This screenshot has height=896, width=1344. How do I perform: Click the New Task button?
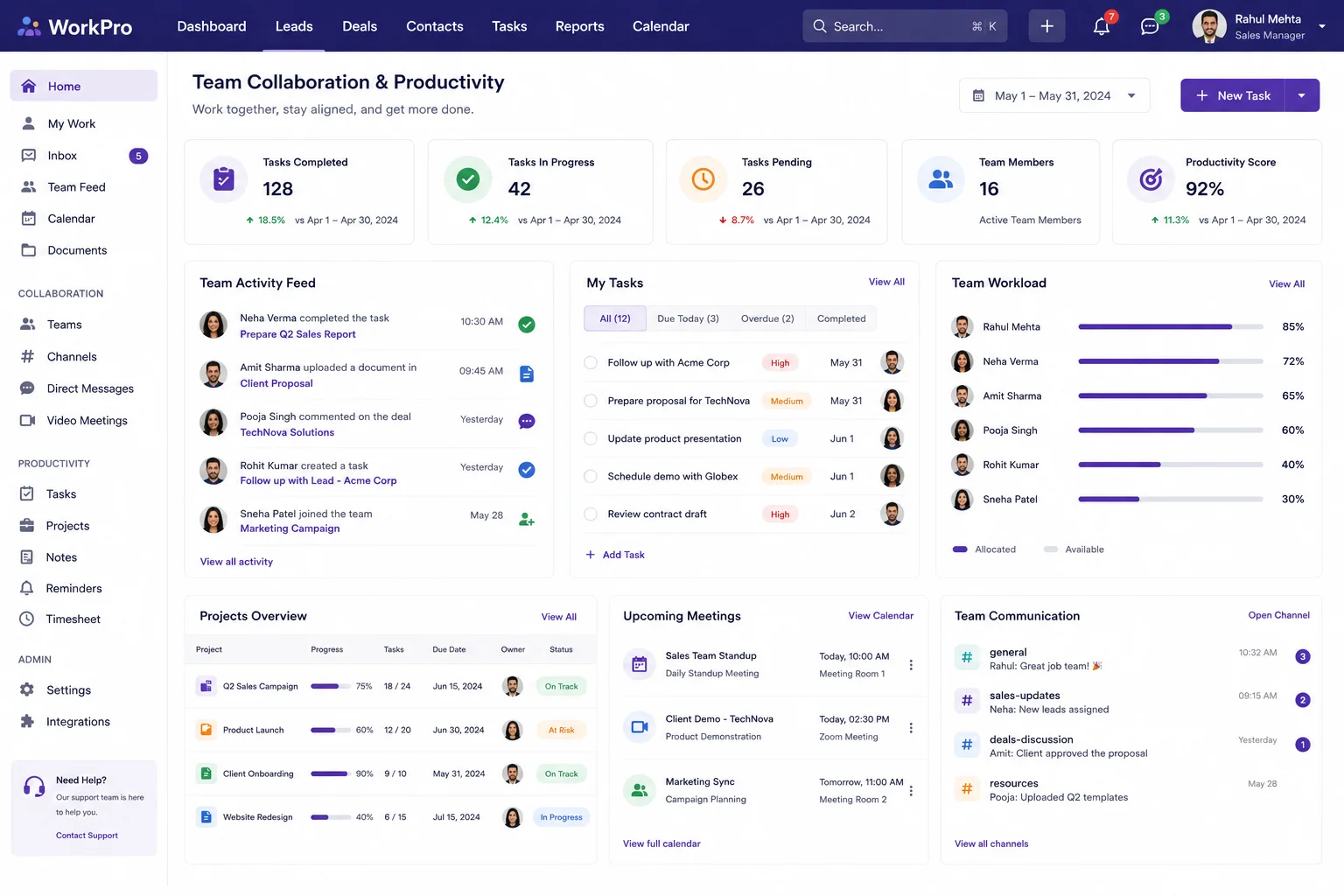tap(1233, 95)
